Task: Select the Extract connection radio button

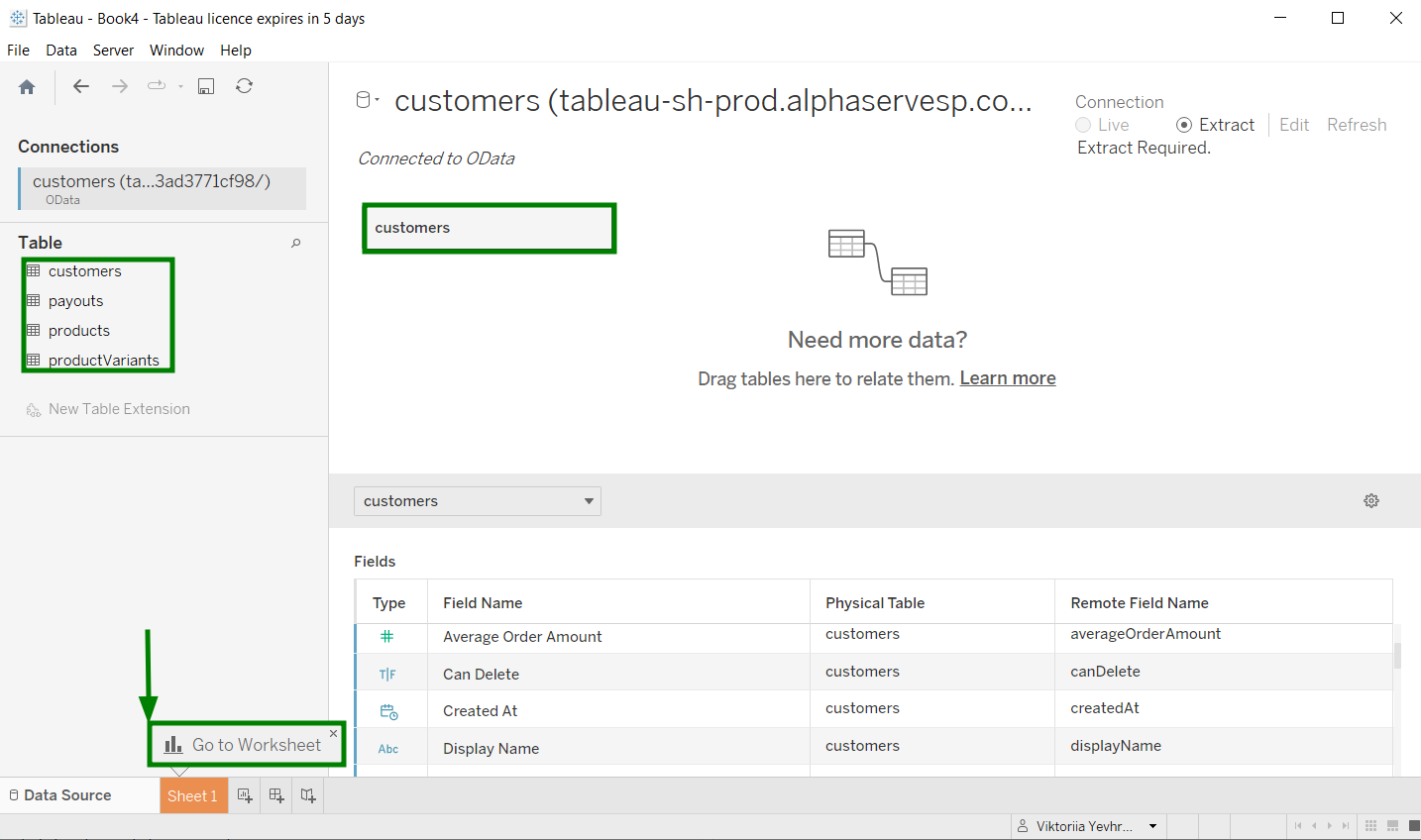Action: pos(1184,125)
